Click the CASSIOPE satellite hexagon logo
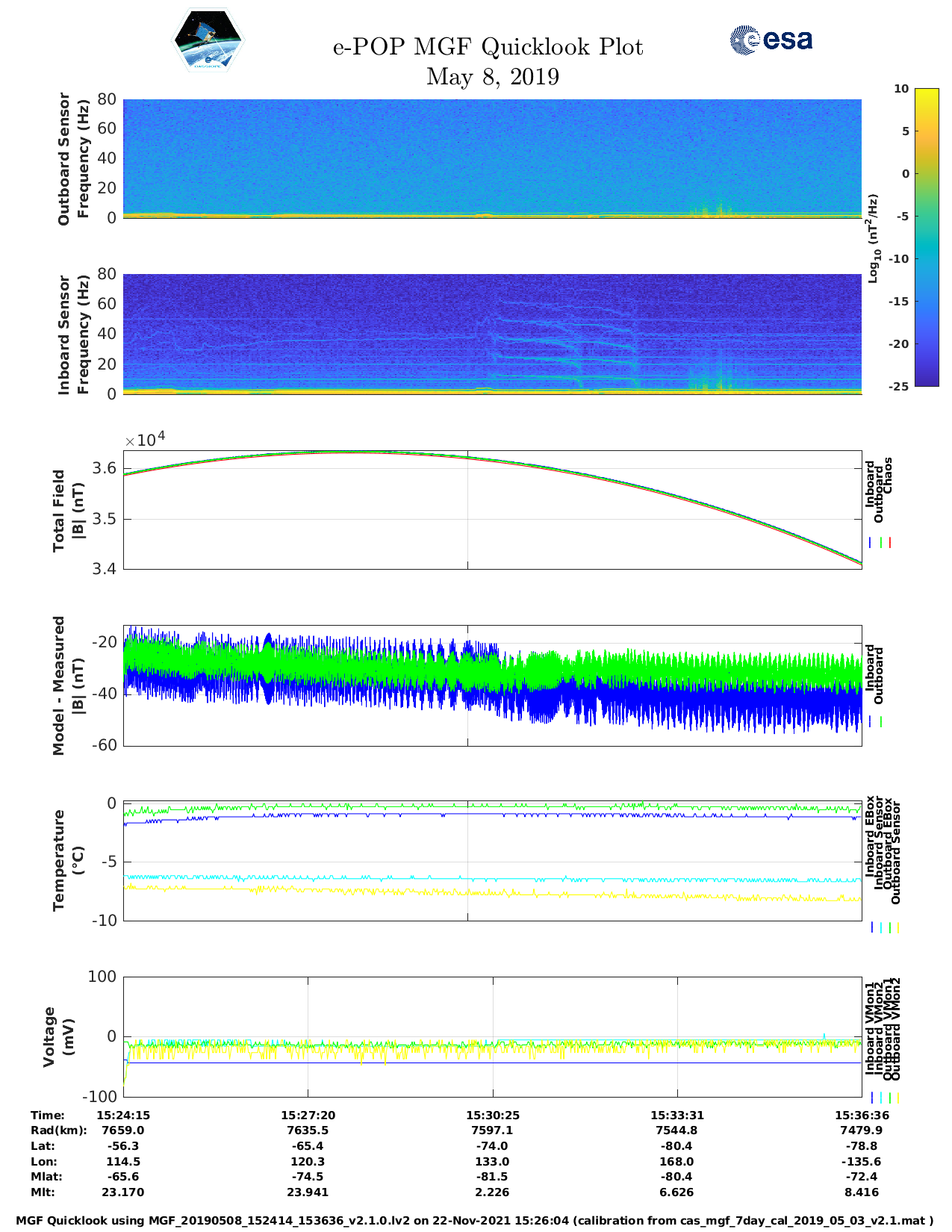This screenshot has height=1232, width=952. point(208,40)
